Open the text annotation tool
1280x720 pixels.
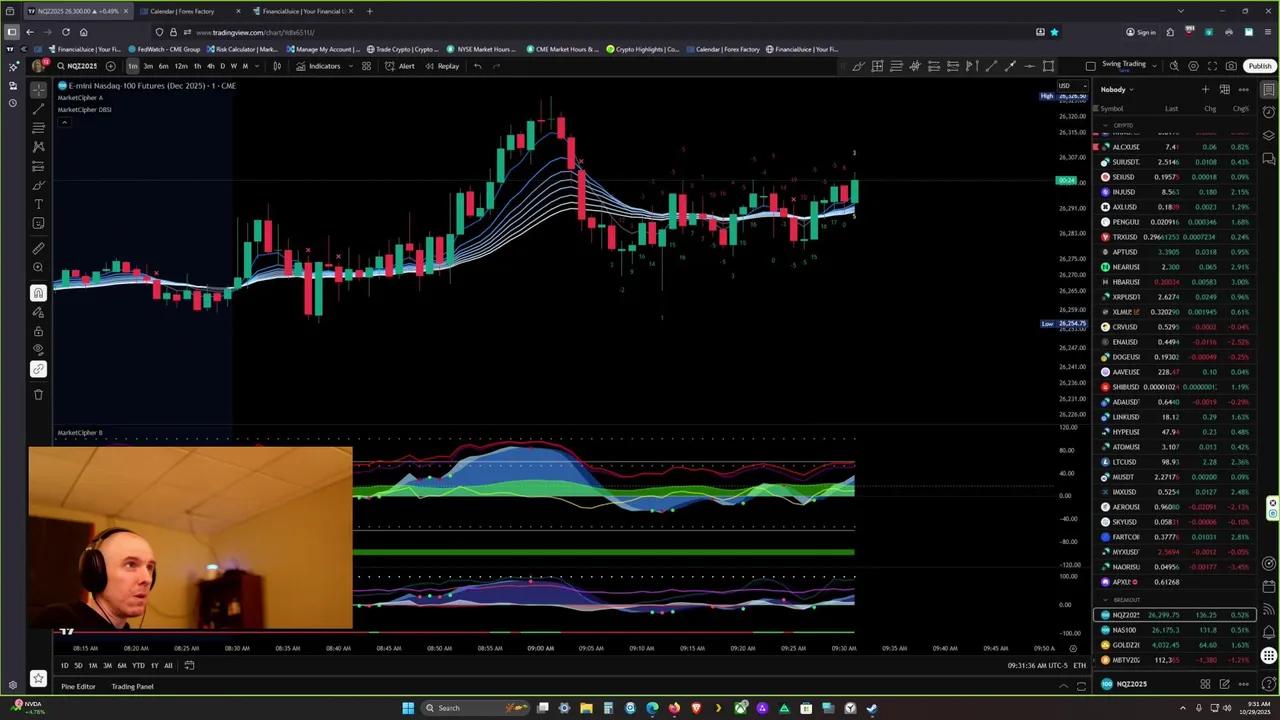click(x=38, y=204)
